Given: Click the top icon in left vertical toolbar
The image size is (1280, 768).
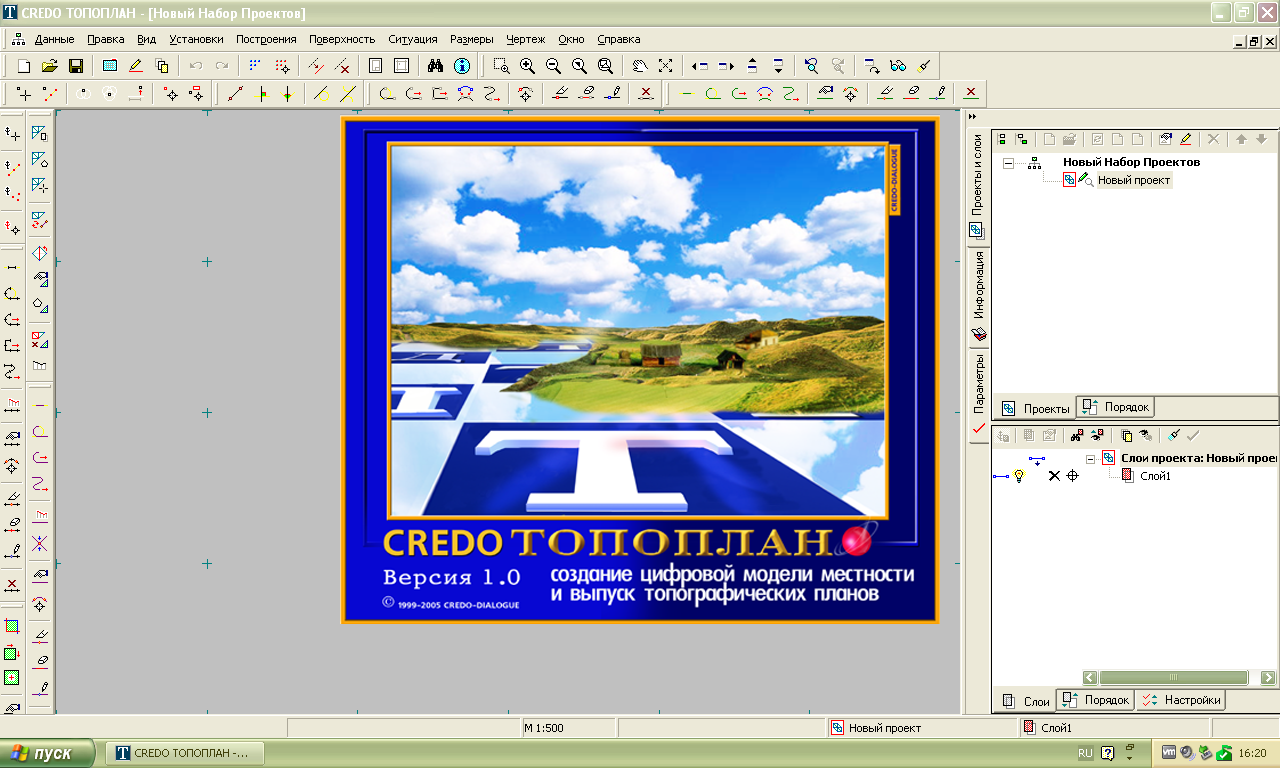Looking at the screenshot, I should pos(12,133).
